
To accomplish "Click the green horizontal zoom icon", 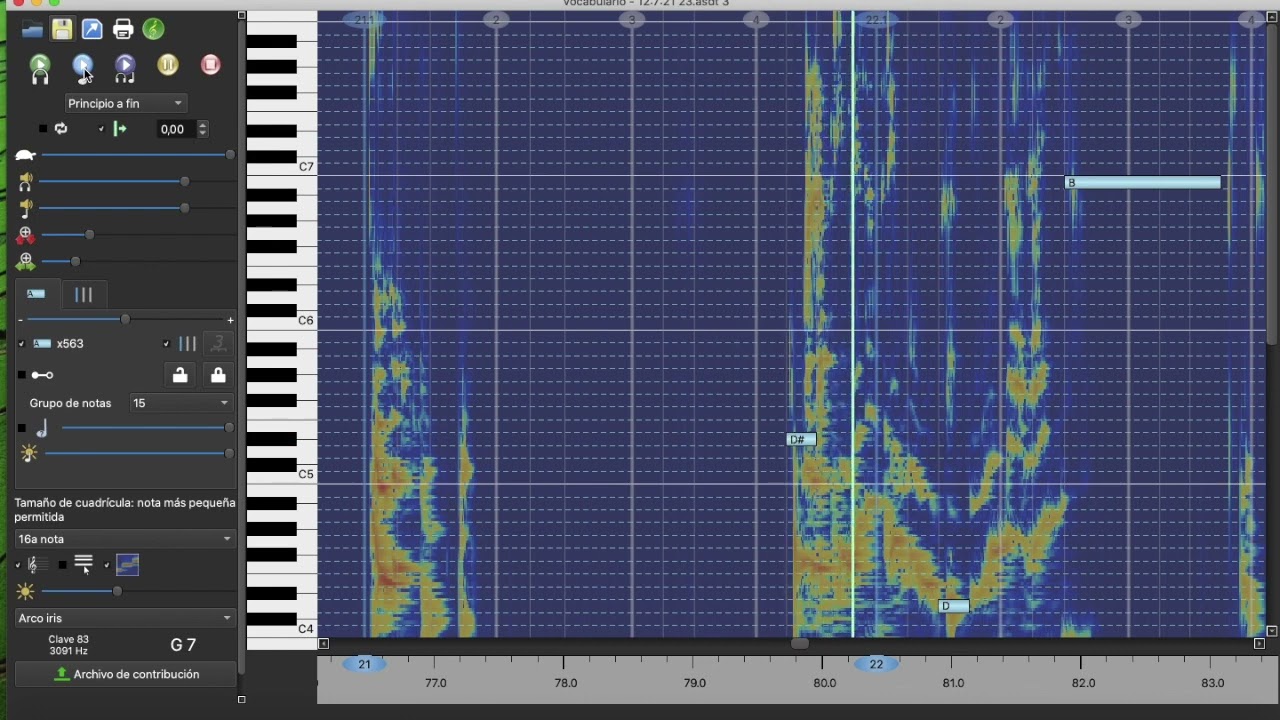I will click(x=25, y=262).
